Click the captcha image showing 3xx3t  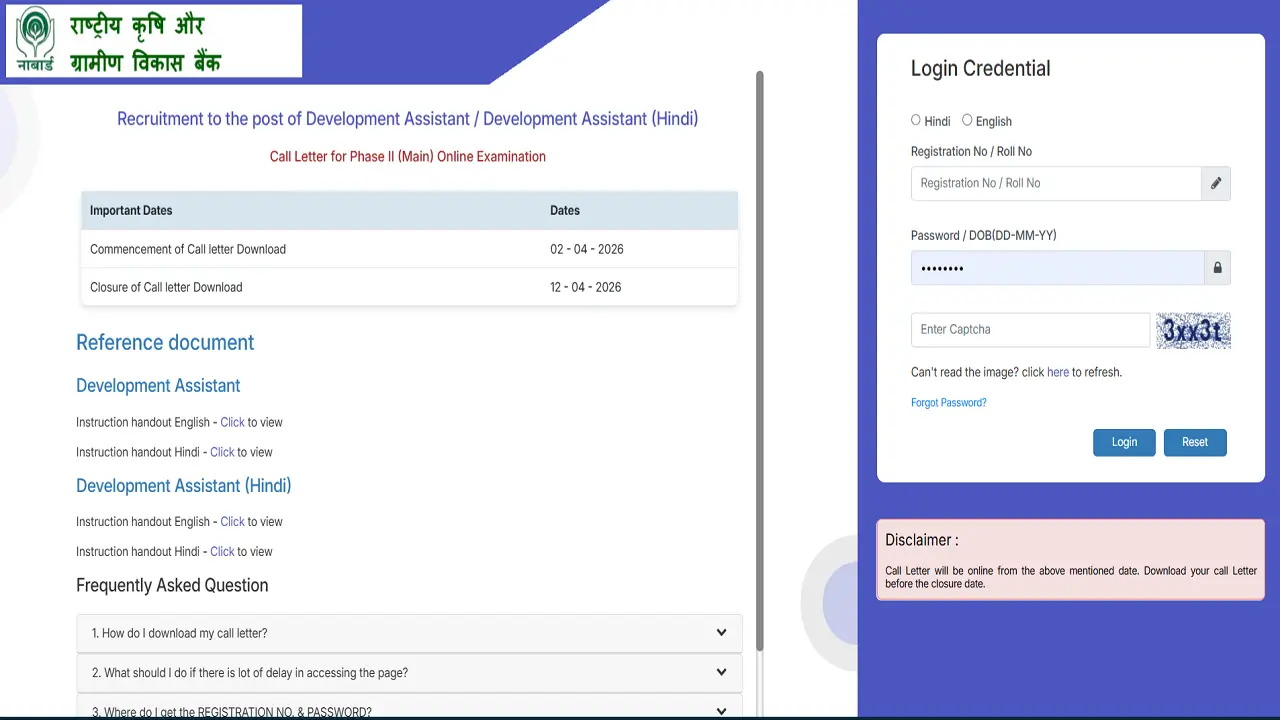1193,330
